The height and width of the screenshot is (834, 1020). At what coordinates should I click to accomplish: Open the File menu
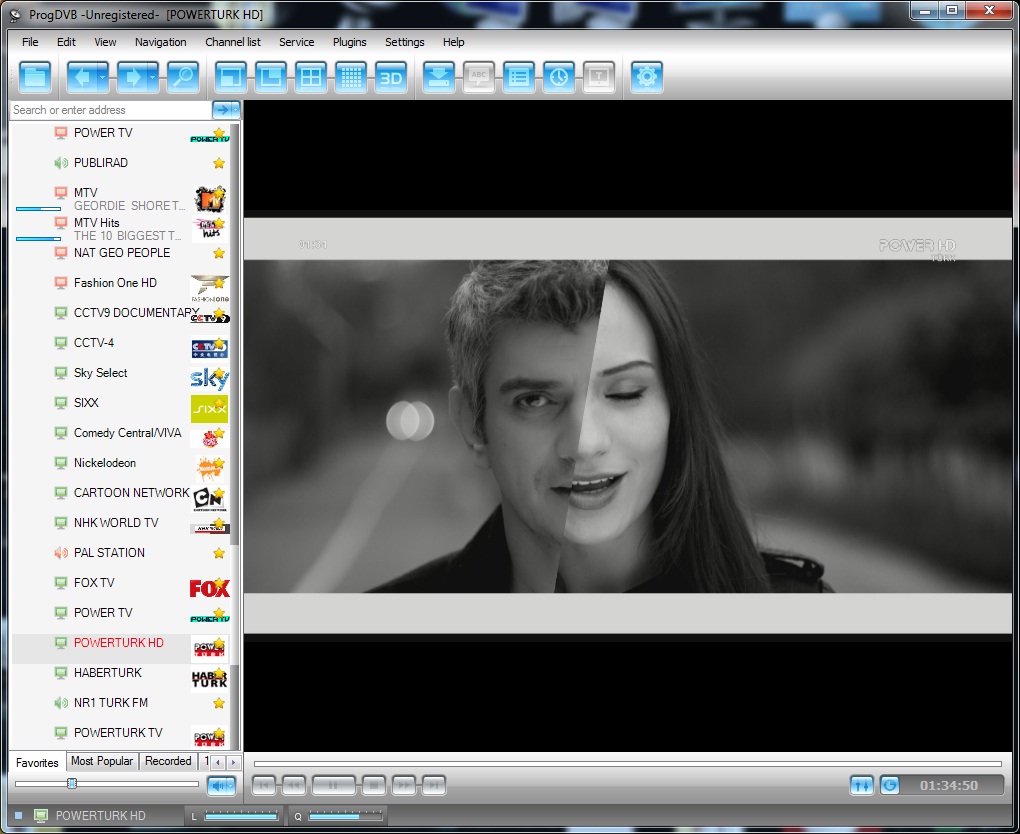[30, 42]
